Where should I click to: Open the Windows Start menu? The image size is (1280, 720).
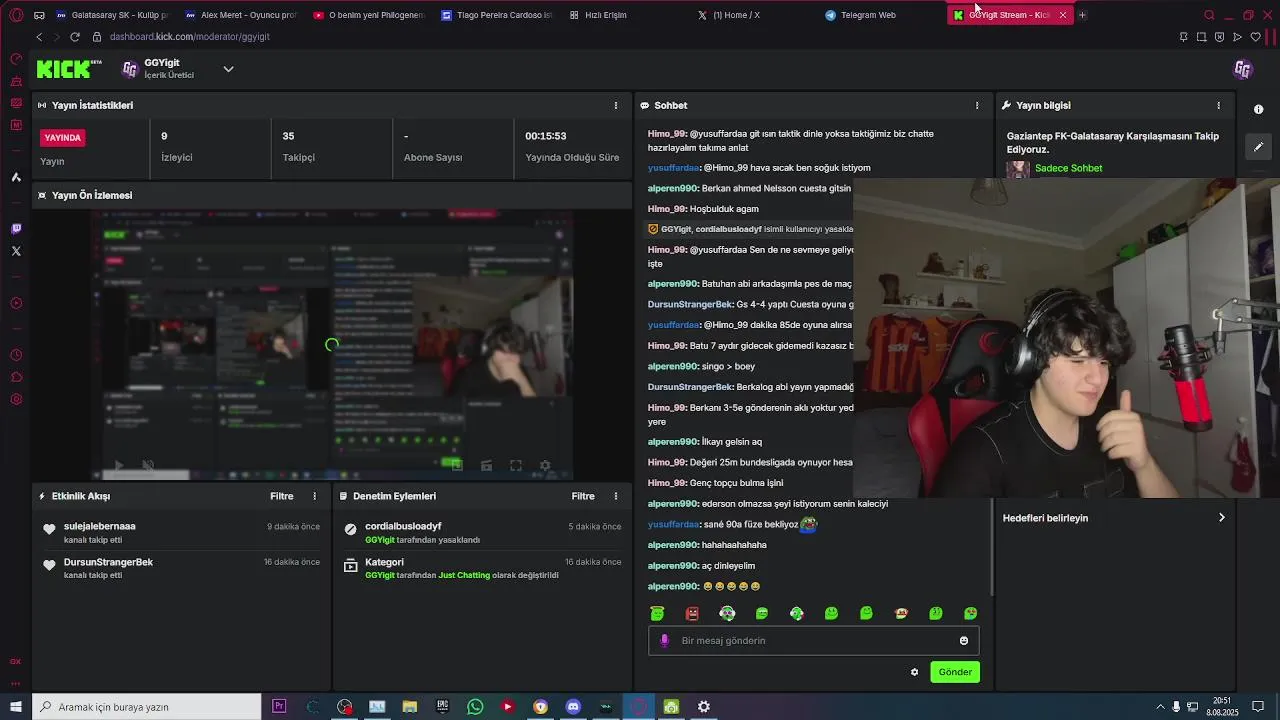pos(16,707)
